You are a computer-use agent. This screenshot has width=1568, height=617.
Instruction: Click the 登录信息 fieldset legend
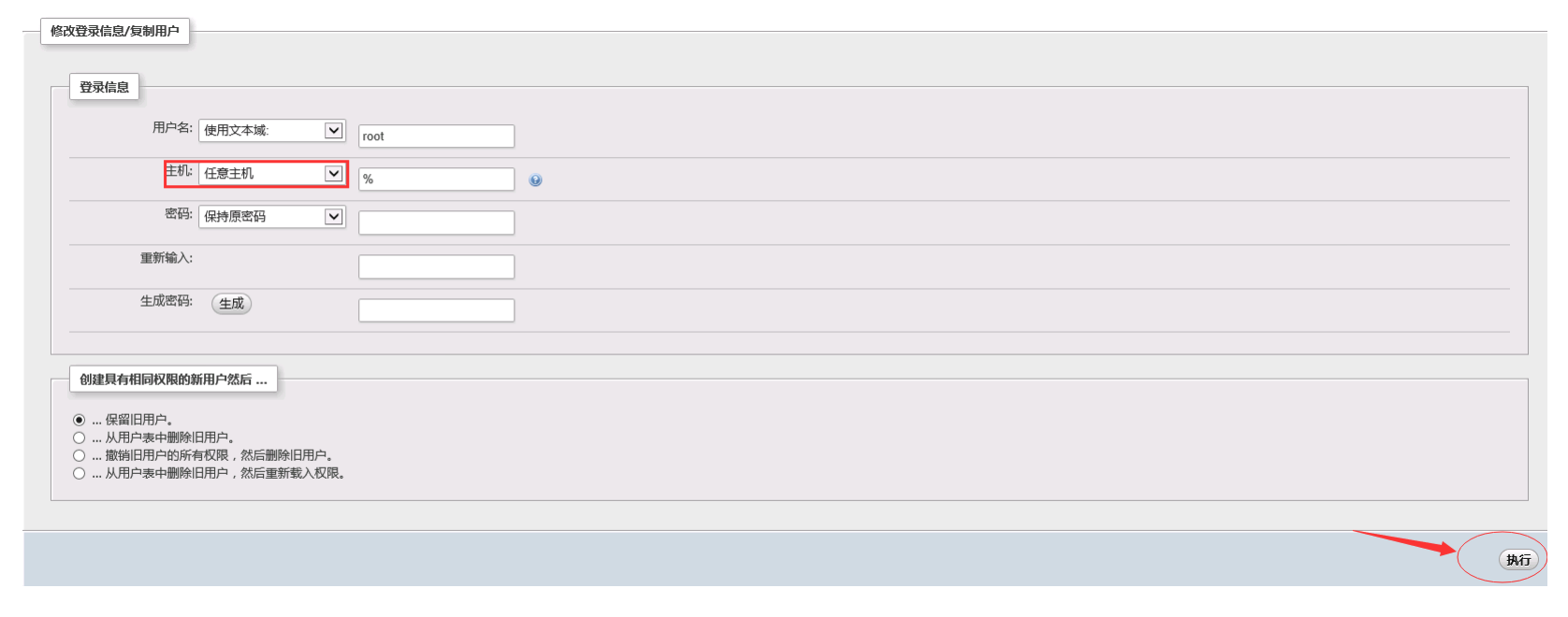pyautogui.click(x=104, y=87)
